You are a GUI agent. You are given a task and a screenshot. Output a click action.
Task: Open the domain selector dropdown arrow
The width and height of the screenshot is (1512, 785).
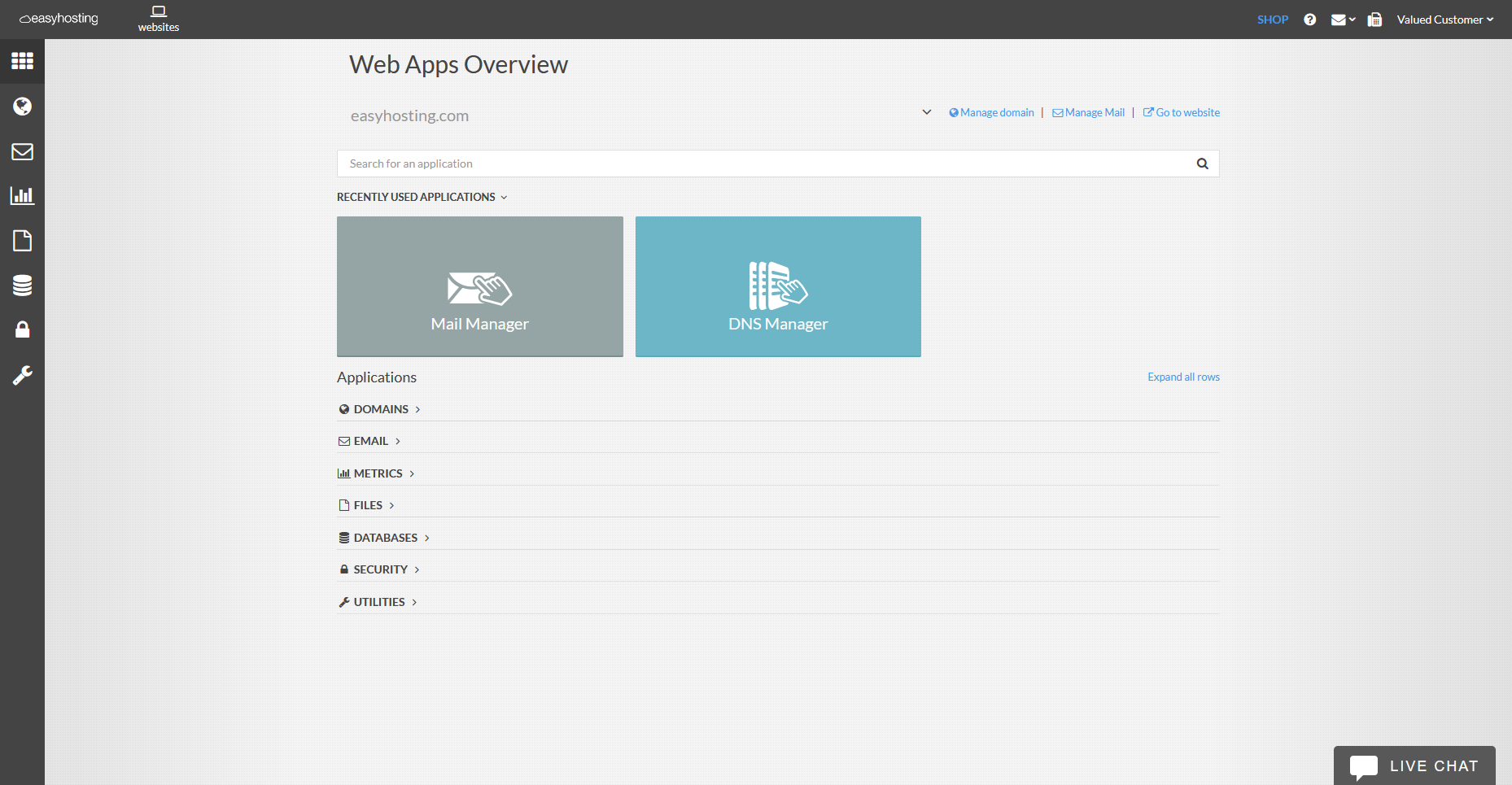pos(927,112)
